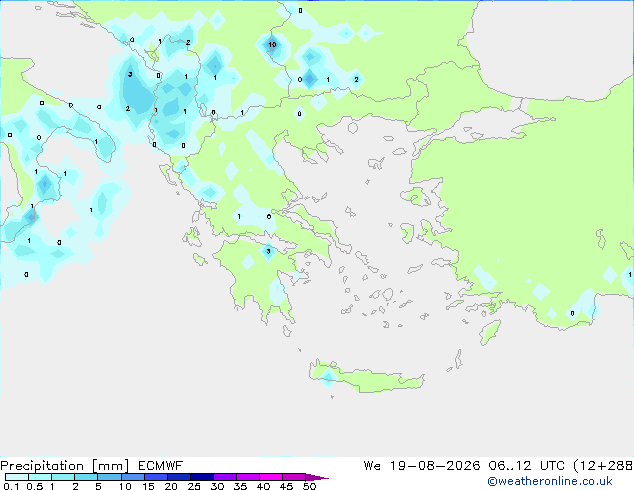Click the '(12+288' forecast offset text
The width and height of the screenshot is (634, 490).
[603, 466]
